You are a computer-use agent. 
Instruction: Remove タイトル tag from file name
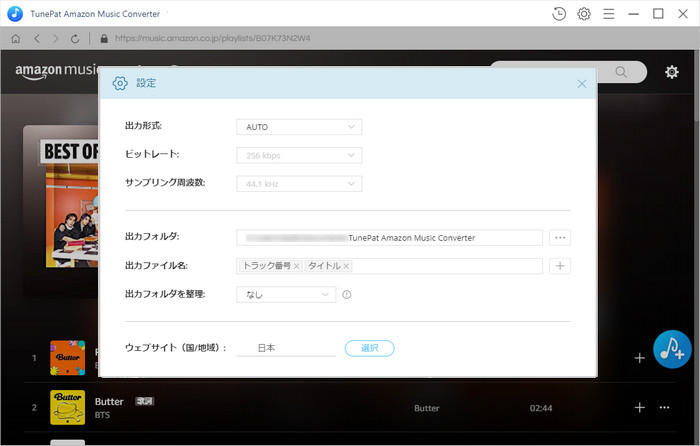click(x=346, y=266)
